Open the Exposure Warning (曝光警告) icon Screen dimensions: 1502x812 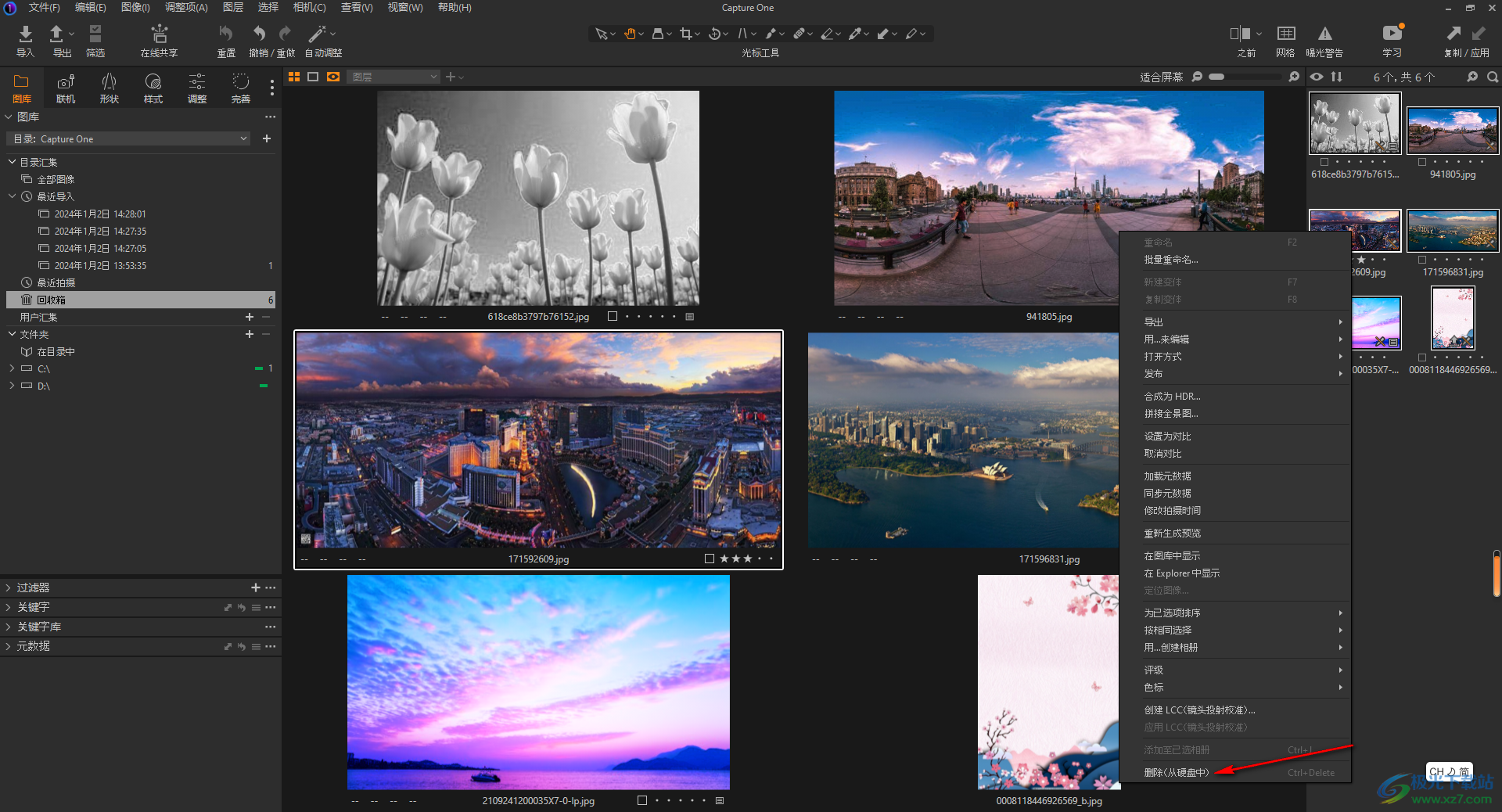(x=1324, y=34)
